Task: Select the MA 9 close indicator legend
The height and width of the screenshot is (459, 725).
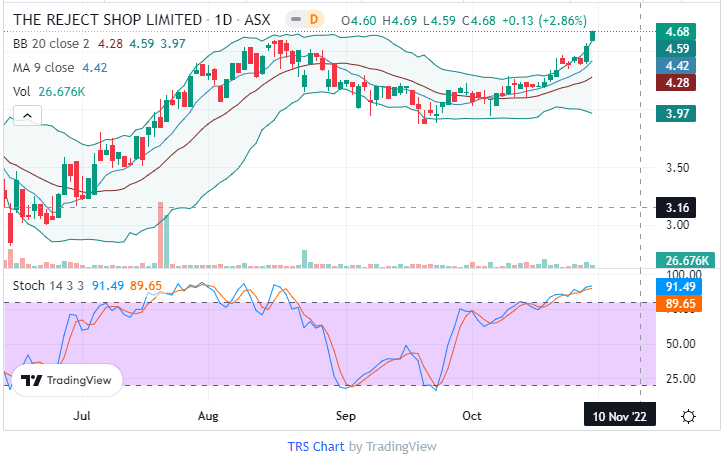Action: pos(44,67)
